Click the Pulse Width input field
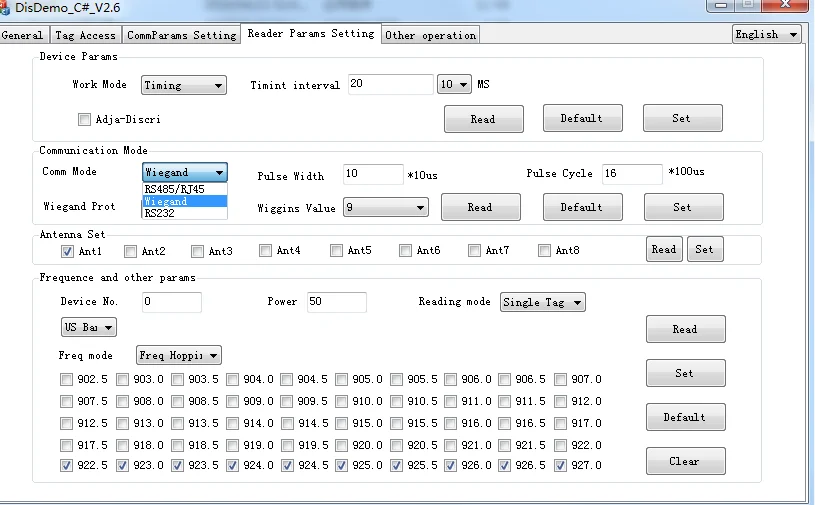Screen dimensions: 815x505 tap(373, 174)
